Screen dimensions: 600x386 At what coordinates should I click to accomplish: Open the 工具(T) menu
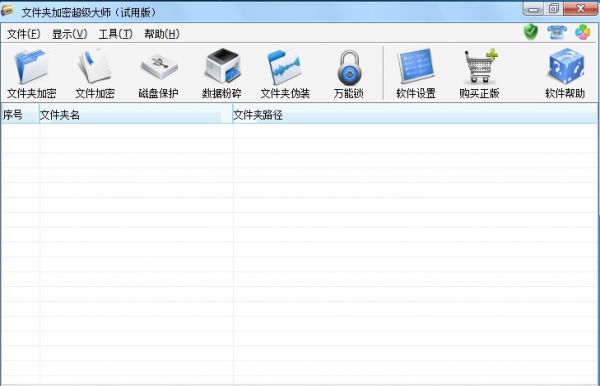click(x=116, y=34)
